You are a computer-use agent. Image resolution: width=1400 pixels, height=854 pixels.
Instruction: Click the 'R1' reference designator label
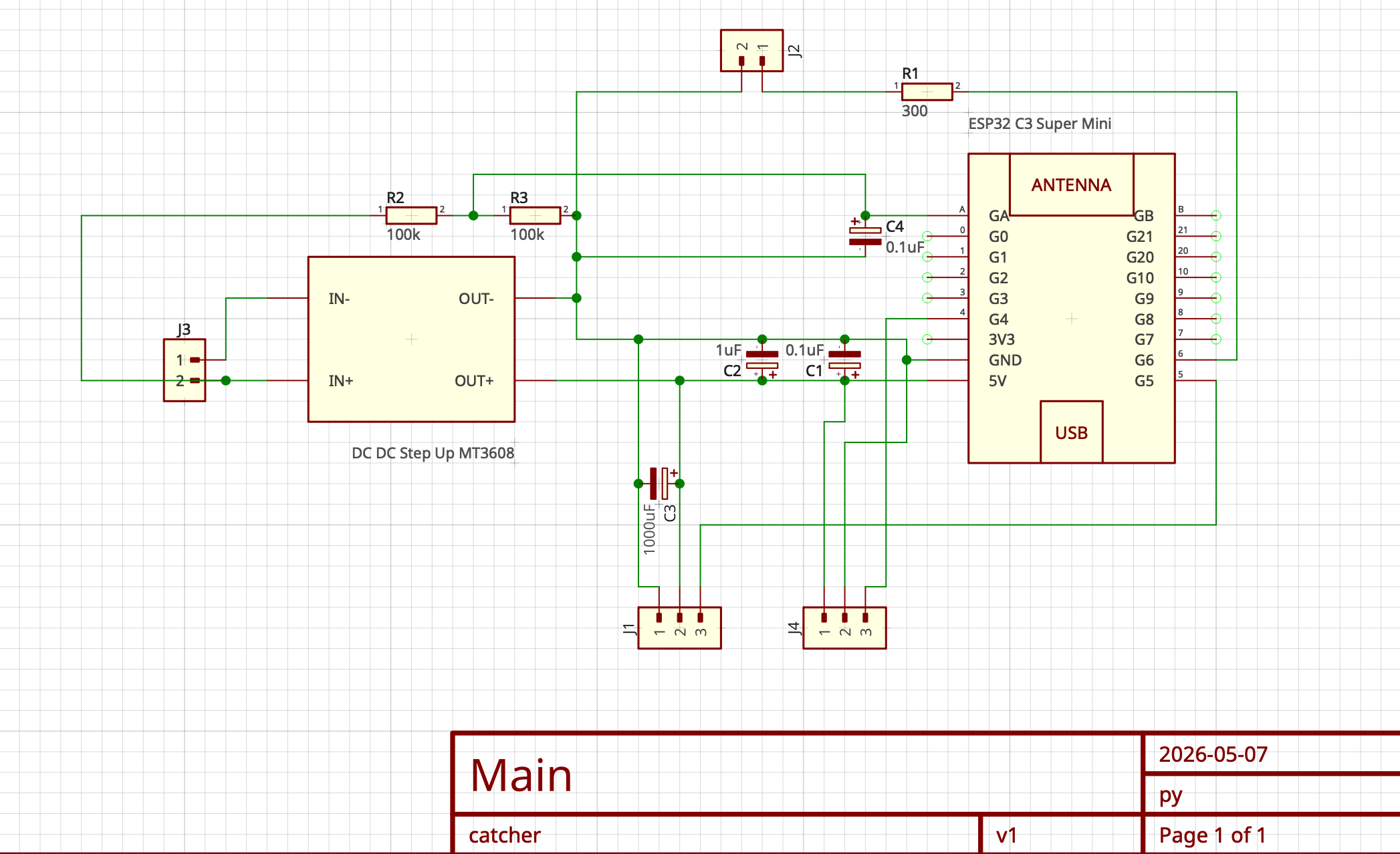click(910, 74)
